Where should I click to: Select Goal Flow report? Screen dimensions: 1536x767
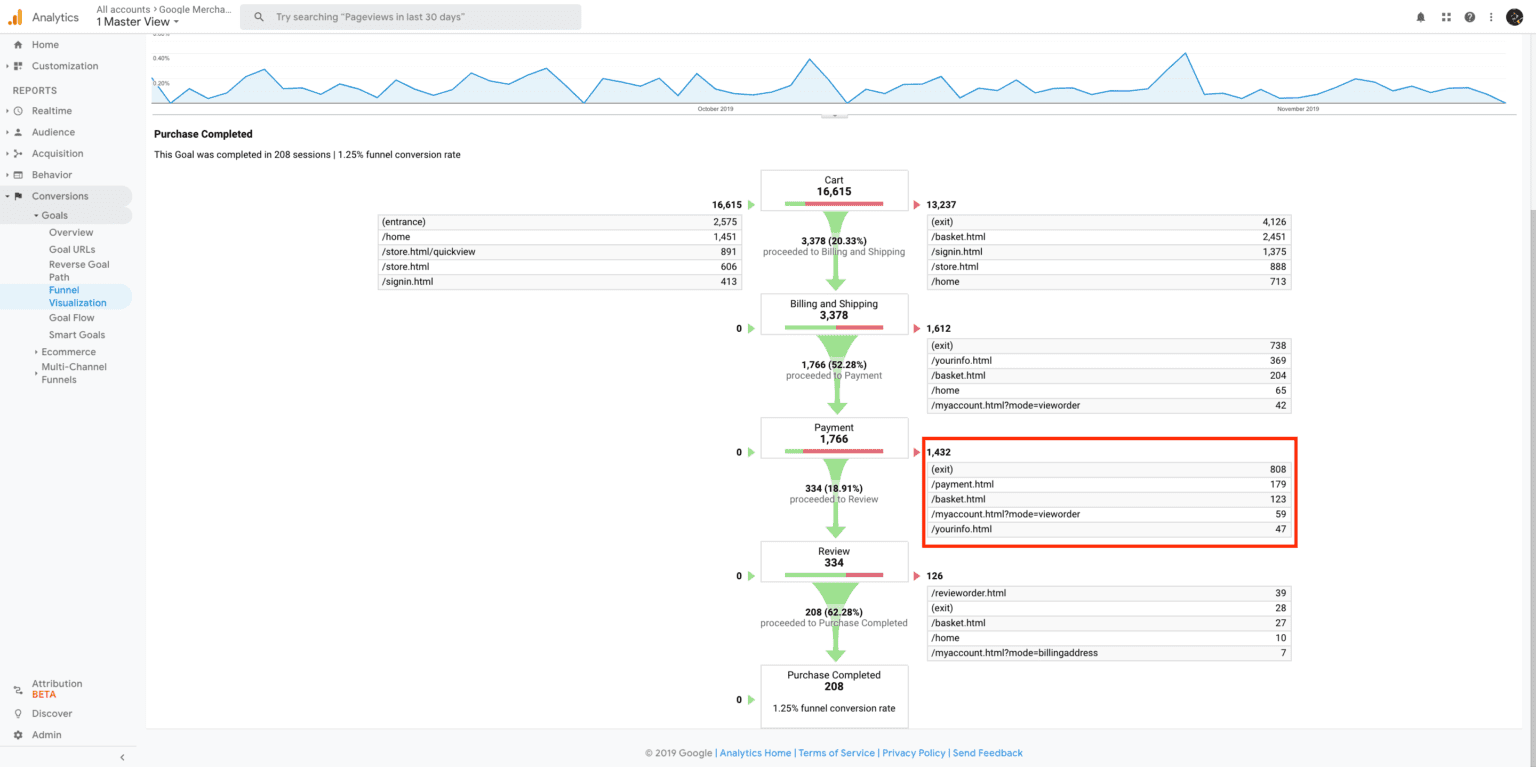point(72,318)
